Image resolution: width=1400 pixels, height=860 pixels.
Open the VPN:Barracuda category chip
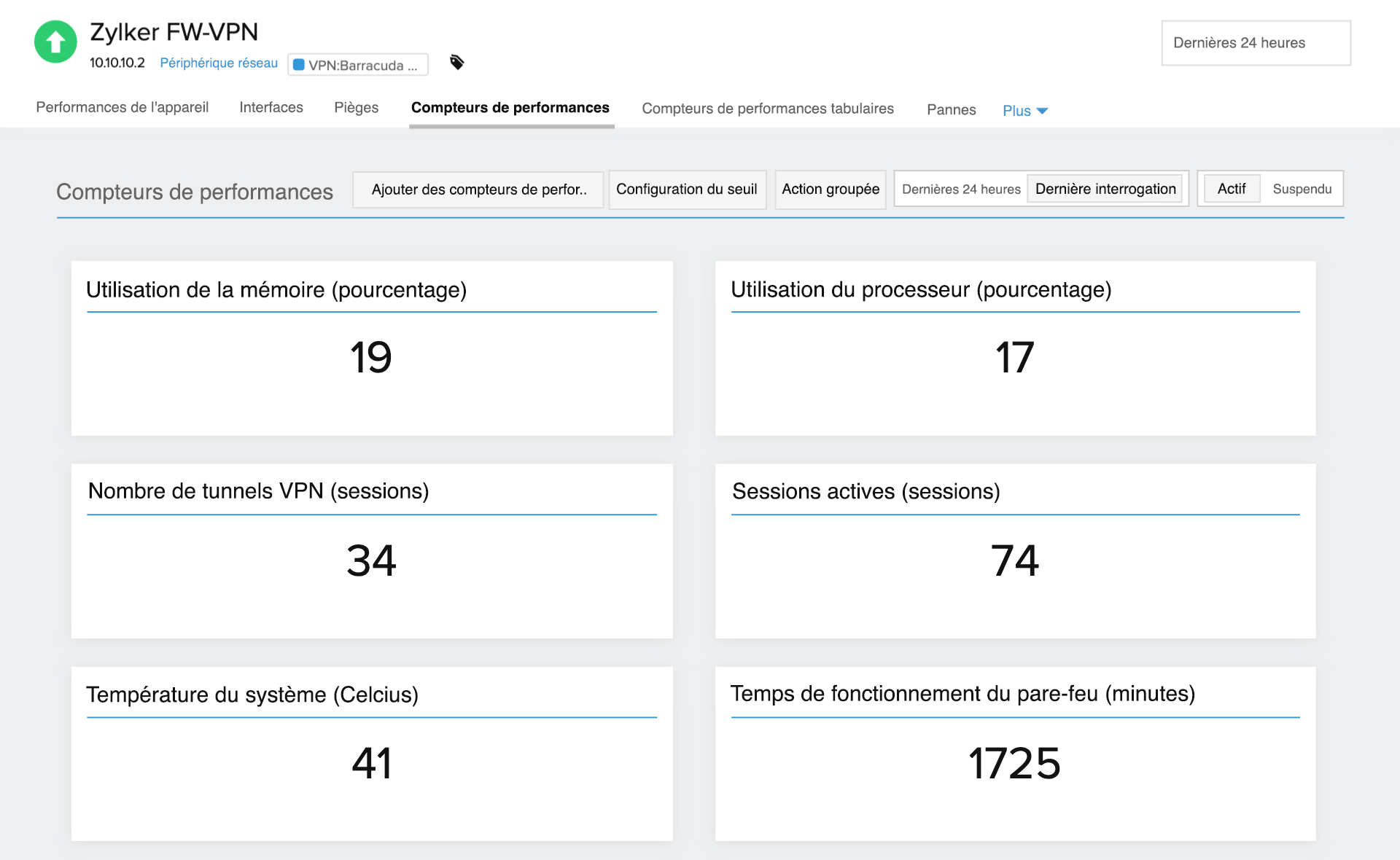(x=358, y=64)
